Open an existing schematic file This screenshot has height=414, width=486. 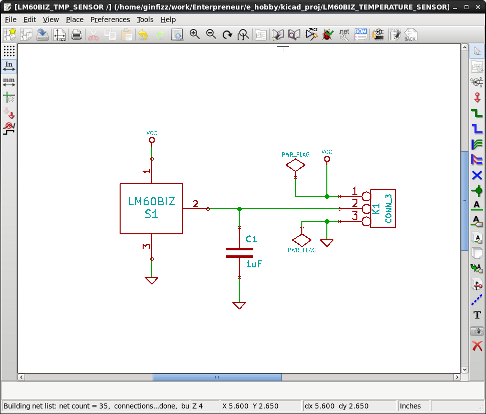(x=26, y=34)
